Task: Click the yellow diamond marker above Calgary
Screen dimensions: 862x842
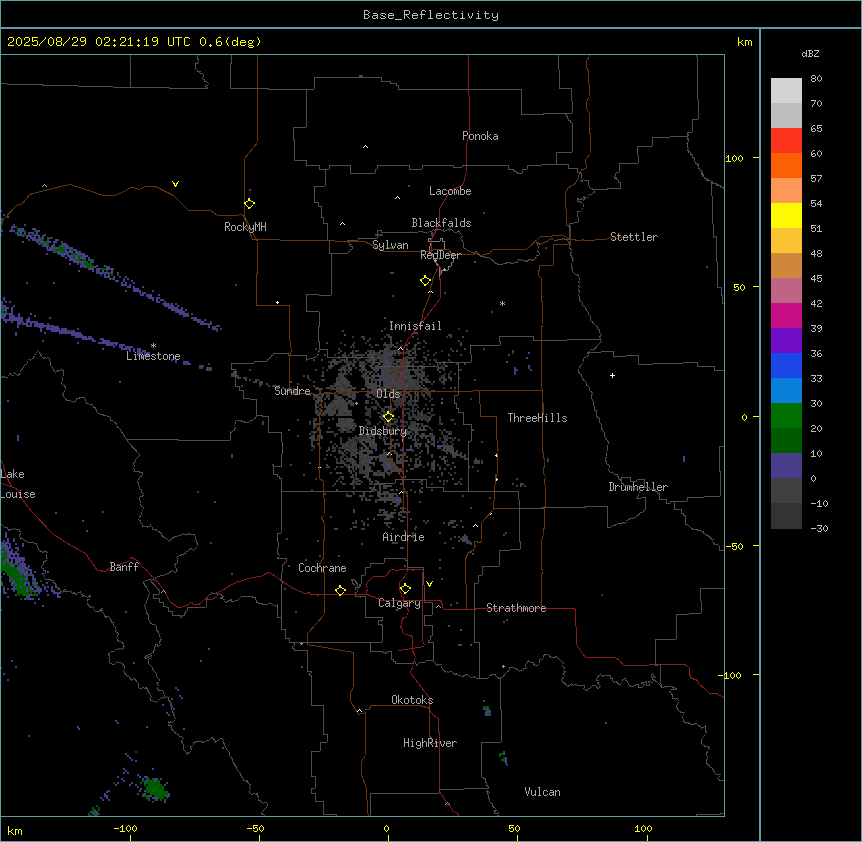Action: pyautogui.click(x=405, y=589)
